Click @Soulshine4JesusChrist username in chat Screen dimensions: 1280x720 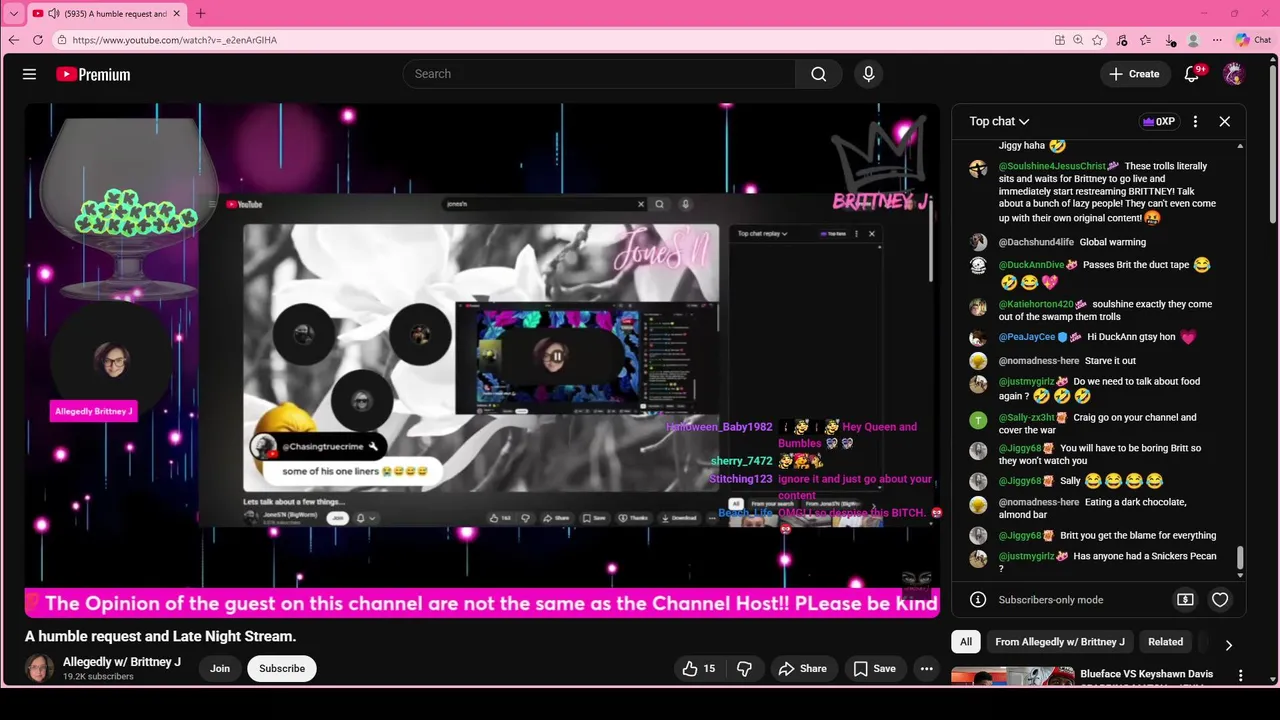pyautogui.click(x=1052, y=166)
